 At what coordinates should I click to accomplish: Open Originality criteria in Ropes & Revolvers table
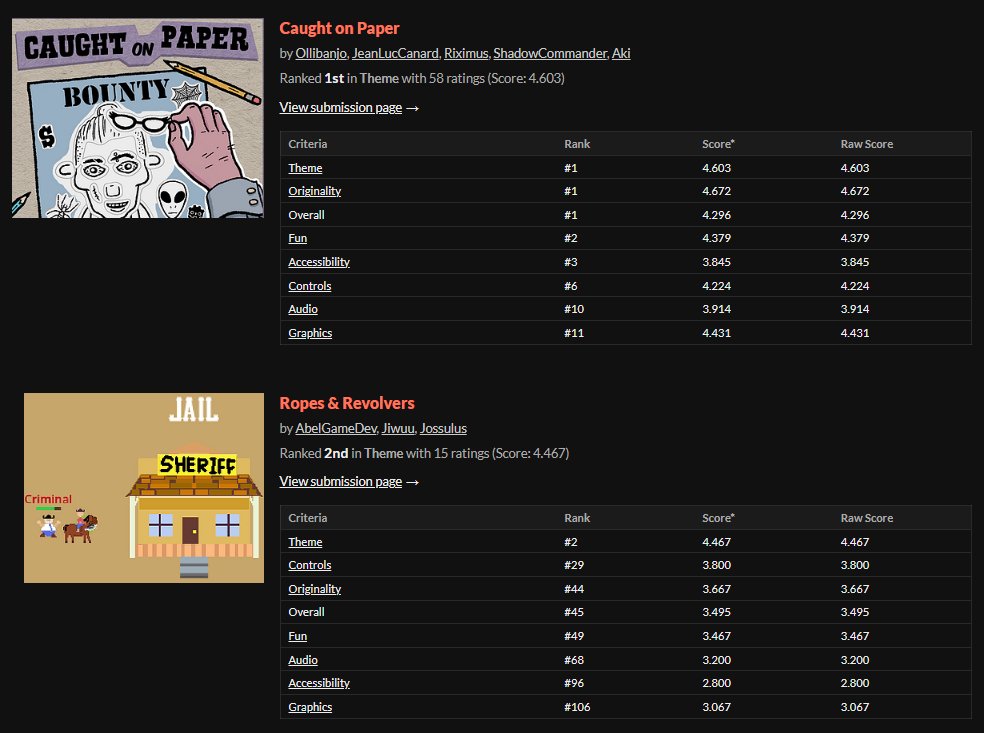314,589
